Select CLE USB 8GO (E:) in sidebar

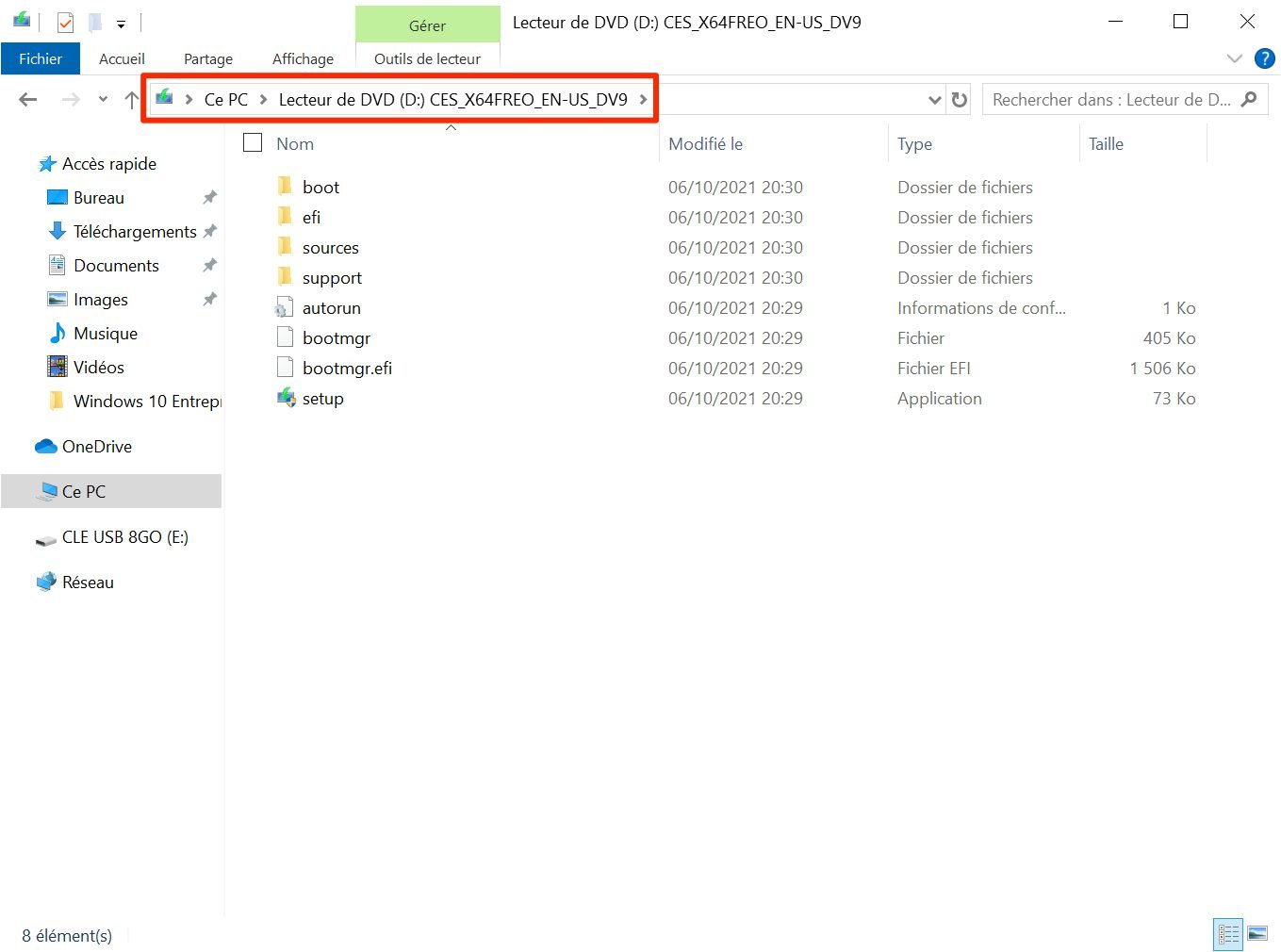point(124,537)
